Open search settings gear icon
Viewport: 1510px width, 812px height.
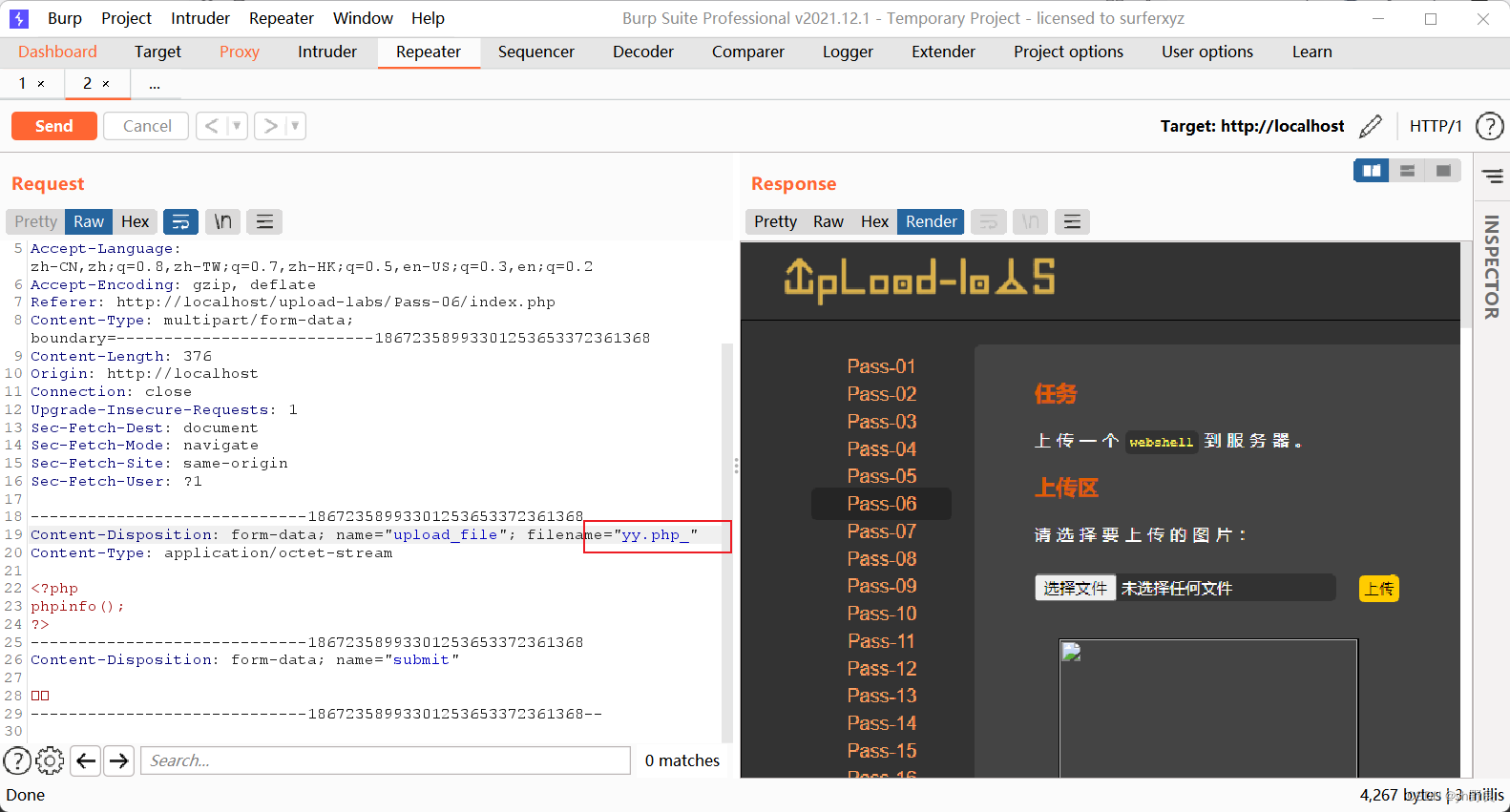coord(50,760)
